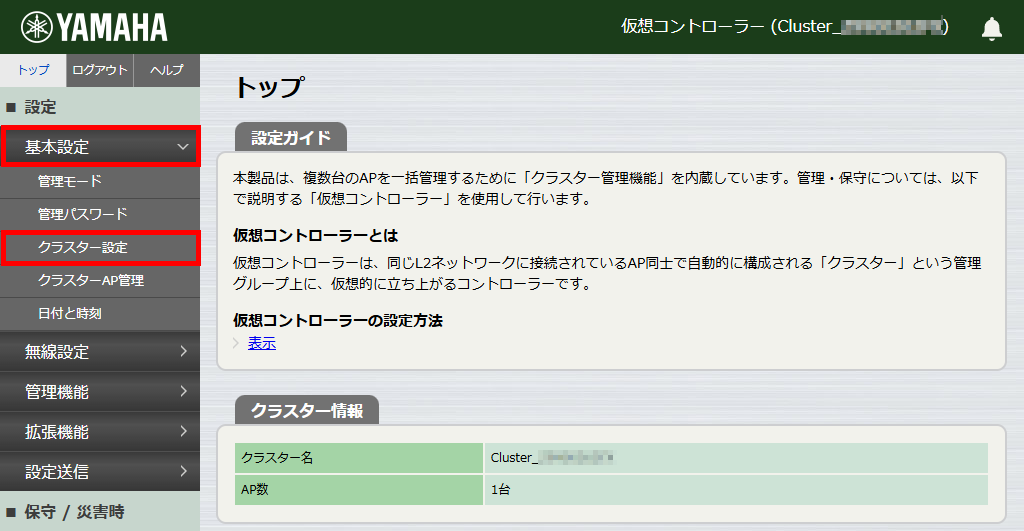Viewport: 1024px width, 531px height.
Task: Click the Yamaha logo in the header
Action: pos(94,27)
